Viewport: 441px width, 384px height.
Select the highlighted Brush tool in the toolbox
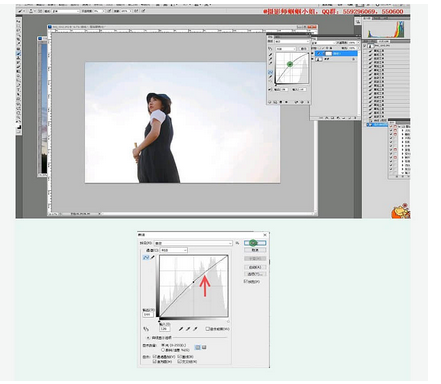pos(18,53)
